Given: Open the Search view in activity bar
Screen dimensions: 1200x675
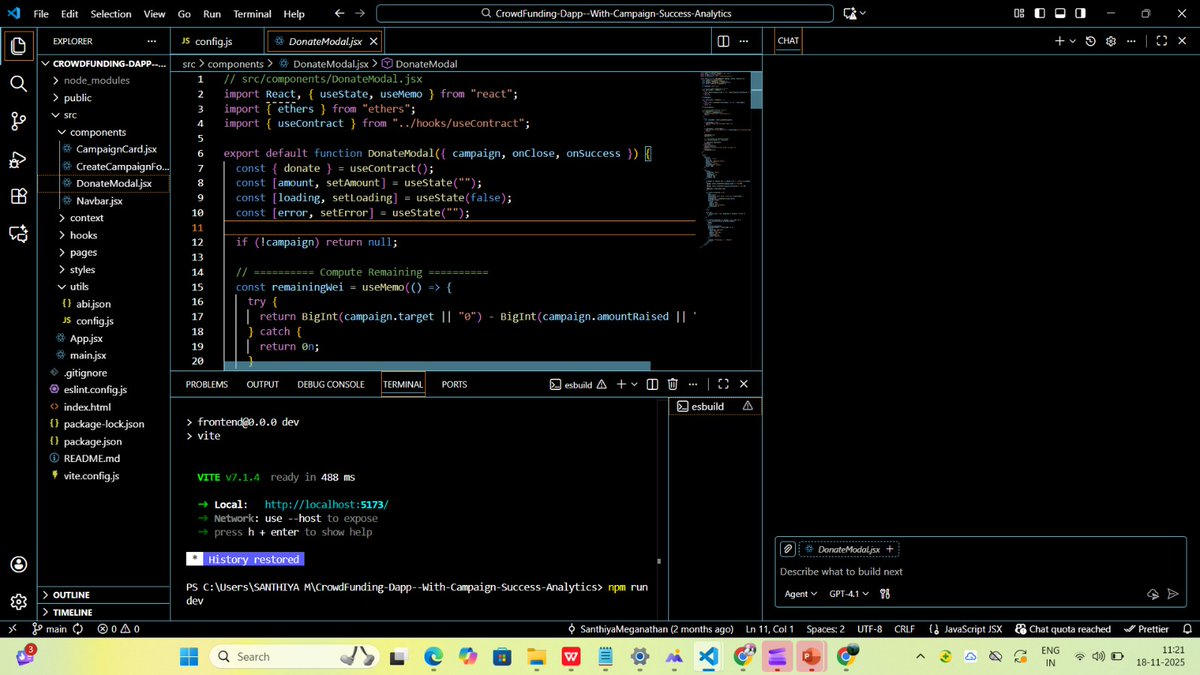Looking at the screenshot, I should click(x=18, y=83).
